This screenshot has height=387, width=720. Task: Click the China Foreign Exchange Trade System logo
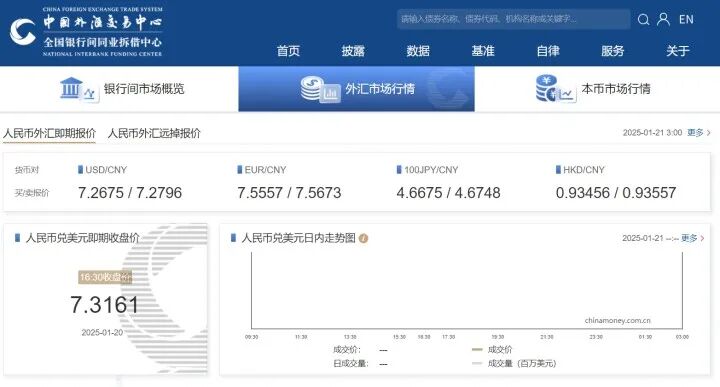coord(86,31)
